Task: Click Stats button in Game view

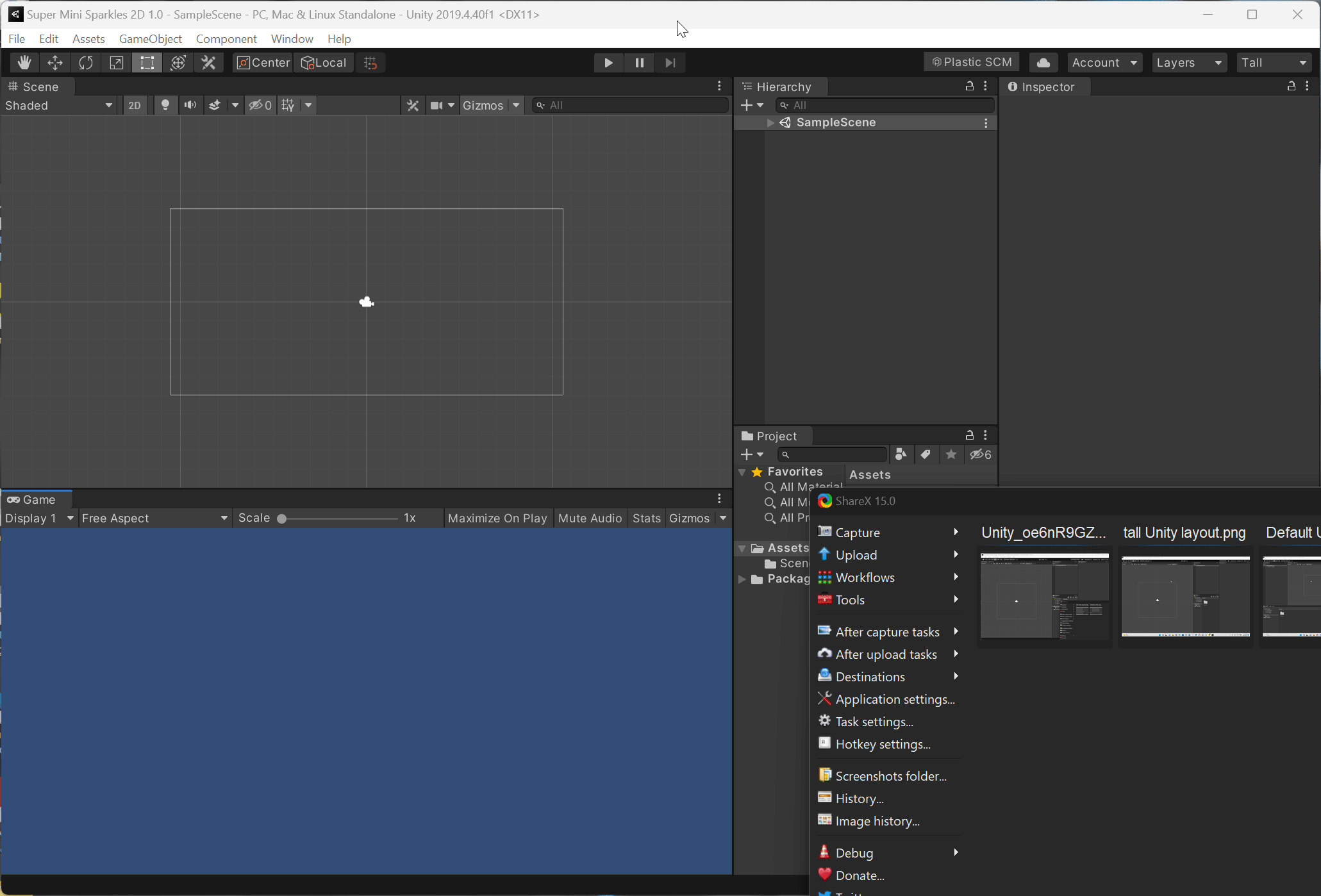Action: (646, 518)
